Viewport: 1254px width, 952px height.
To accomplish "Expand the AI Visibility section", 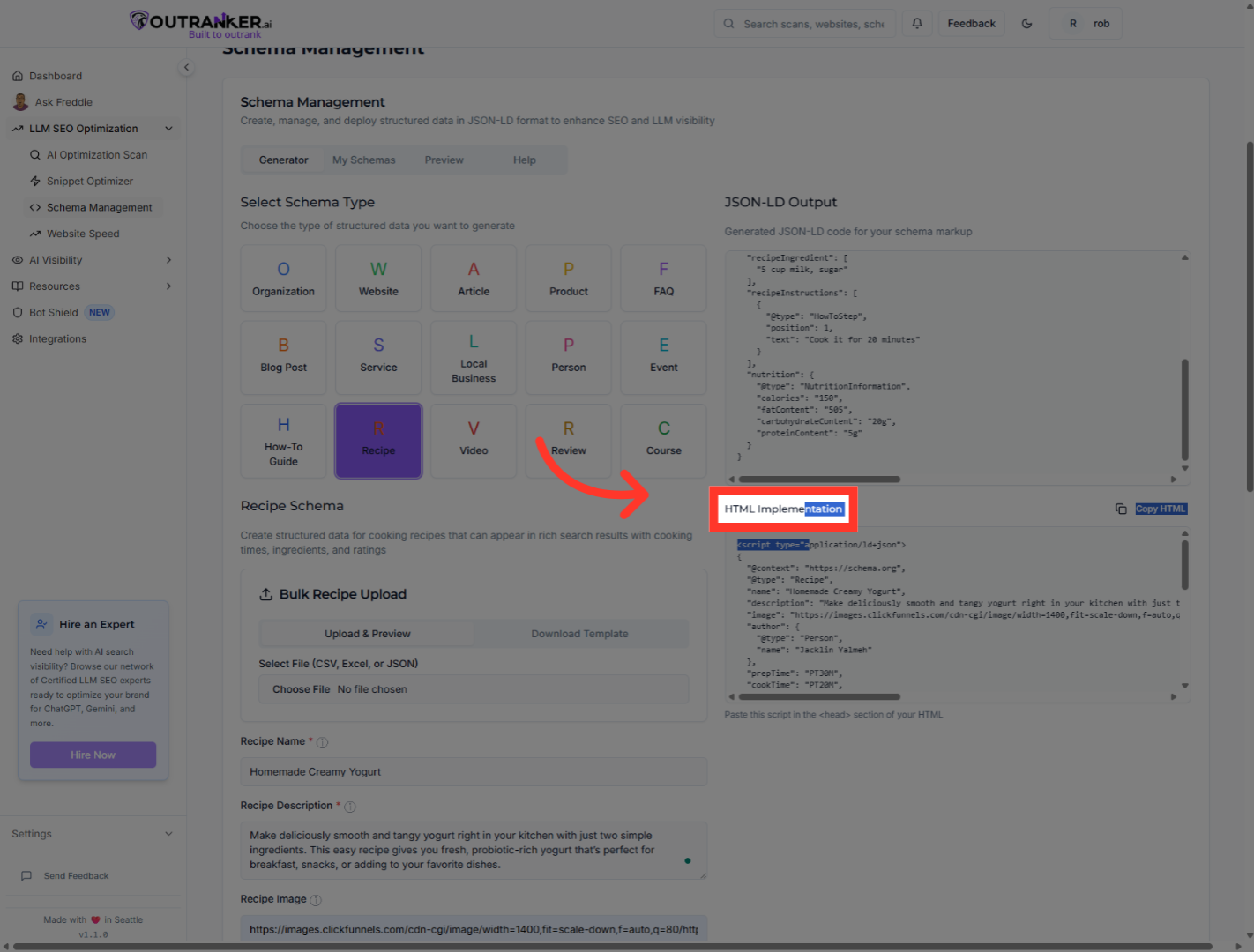I will tap(168, 259).
